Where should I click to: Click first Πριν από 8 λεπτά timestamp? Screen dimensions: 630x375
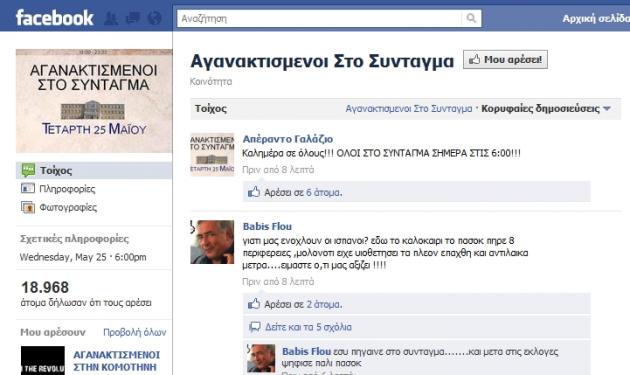(x=278, y=170)
